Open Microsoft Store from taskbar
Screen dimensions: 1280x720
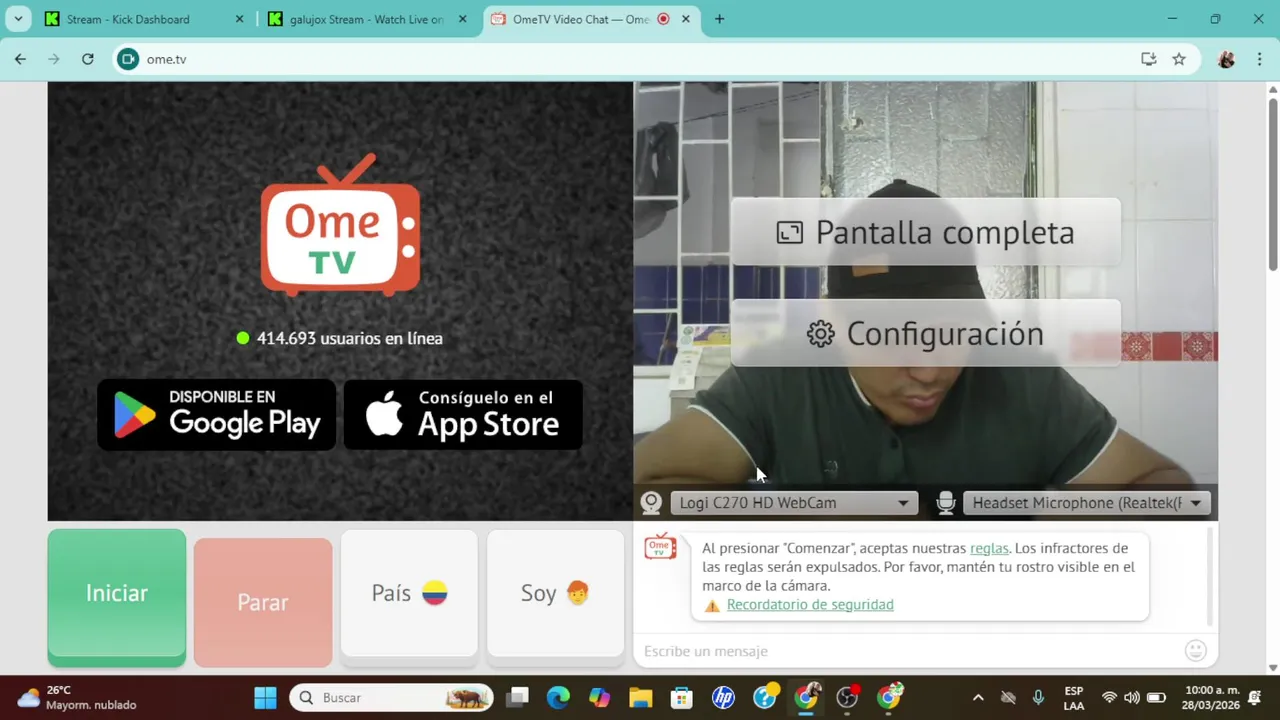[682, 698]
